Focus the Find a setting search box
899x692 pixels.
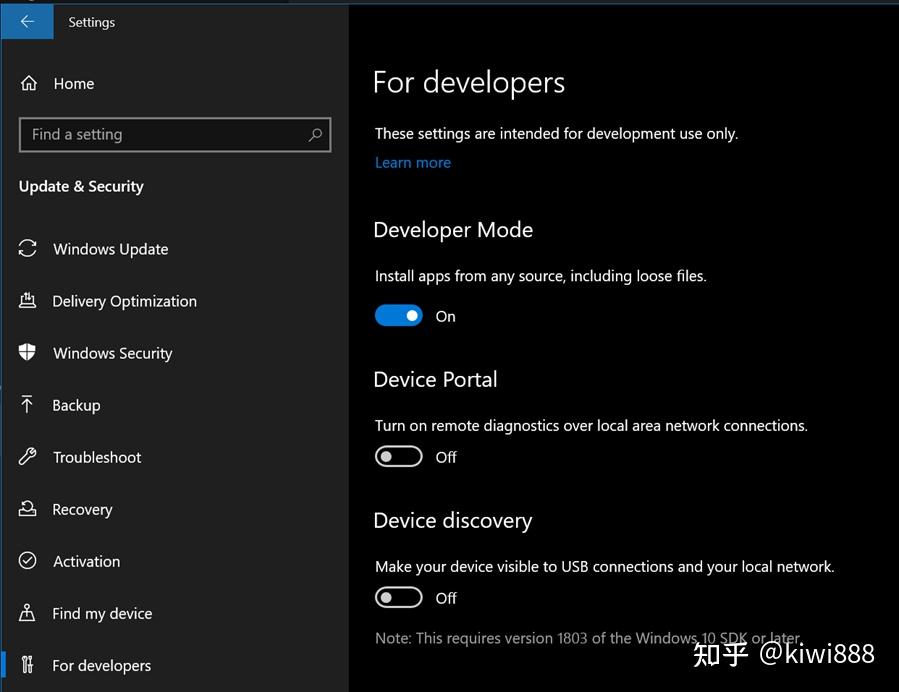pyautogui.click(x=175, y=135)
